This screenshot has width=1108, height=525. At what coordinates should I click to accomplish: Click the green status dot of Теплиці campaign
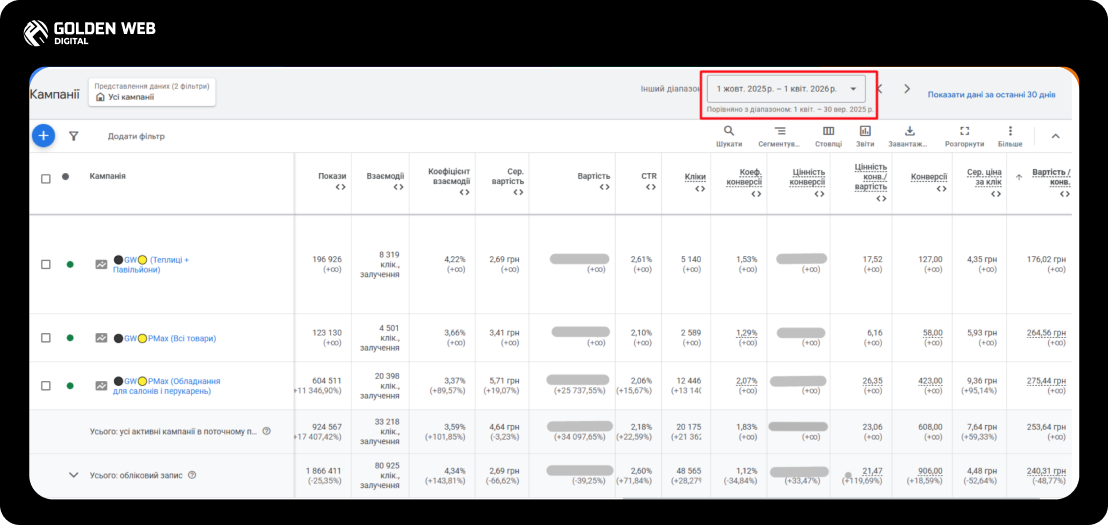[x=70, y=264]
